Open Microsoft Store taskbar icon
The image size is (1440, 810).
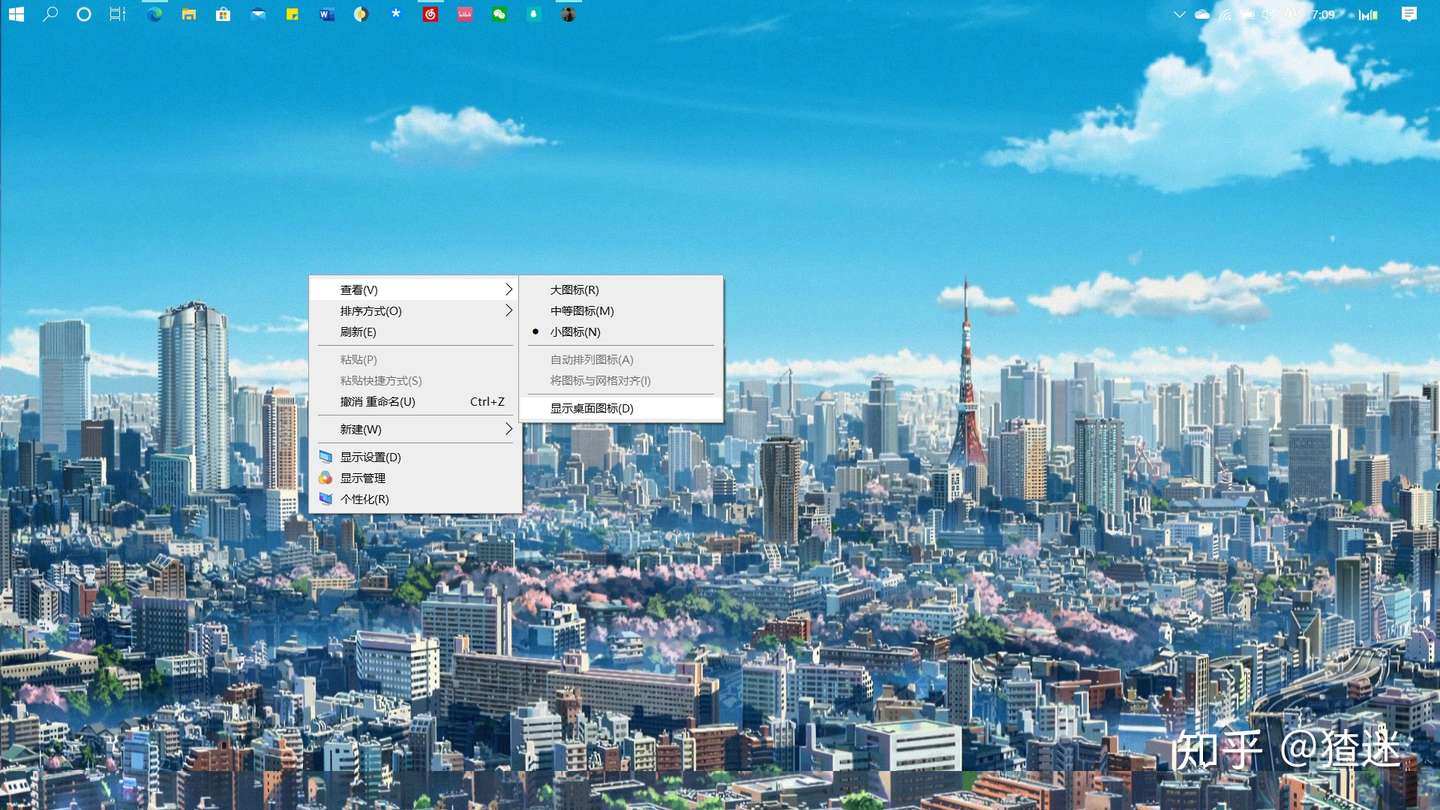point(223,14)
